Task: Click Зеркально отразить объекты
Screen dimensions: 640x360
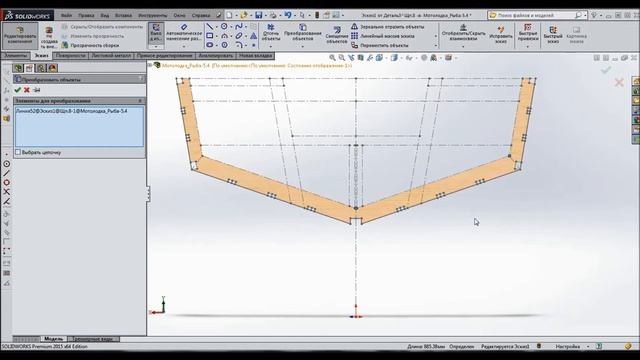Action: tap(388, 27)
